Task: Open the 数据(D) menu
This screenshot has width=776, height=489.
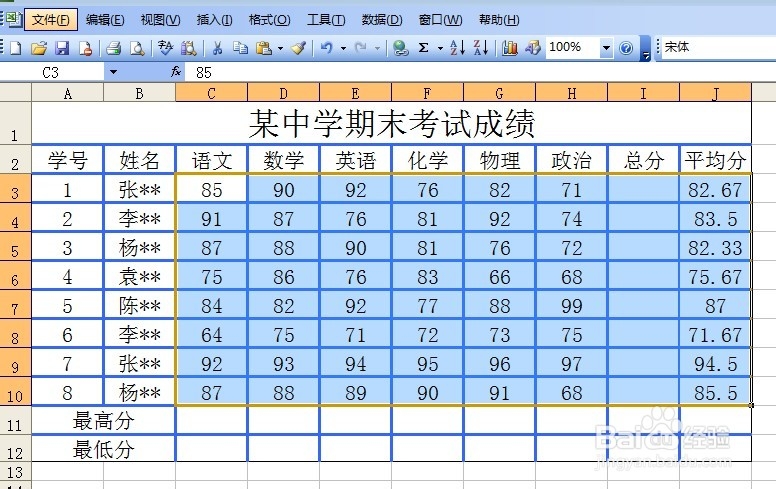Action: point(382,20)
